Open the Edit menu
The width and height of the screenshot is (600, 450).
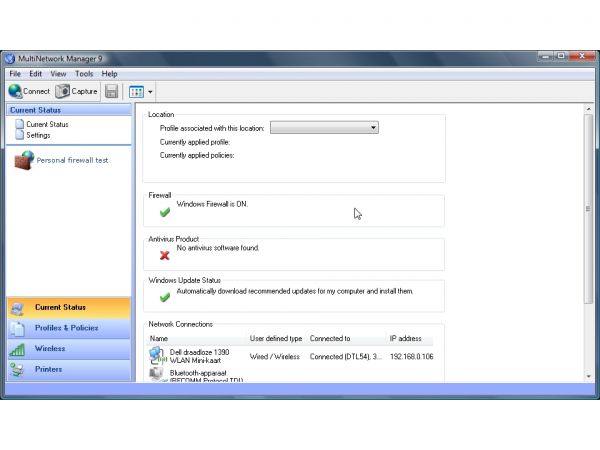pyautogui.click(x=36, y=74)
